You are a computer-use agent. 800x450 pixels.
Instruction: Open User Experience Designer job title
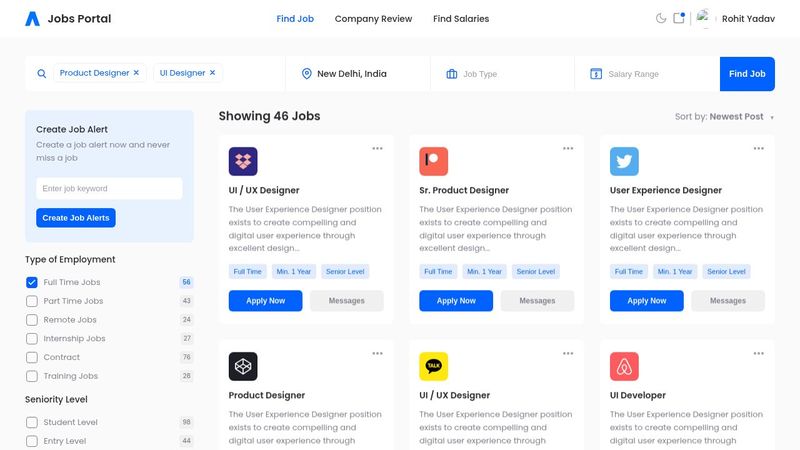point(666,190)
